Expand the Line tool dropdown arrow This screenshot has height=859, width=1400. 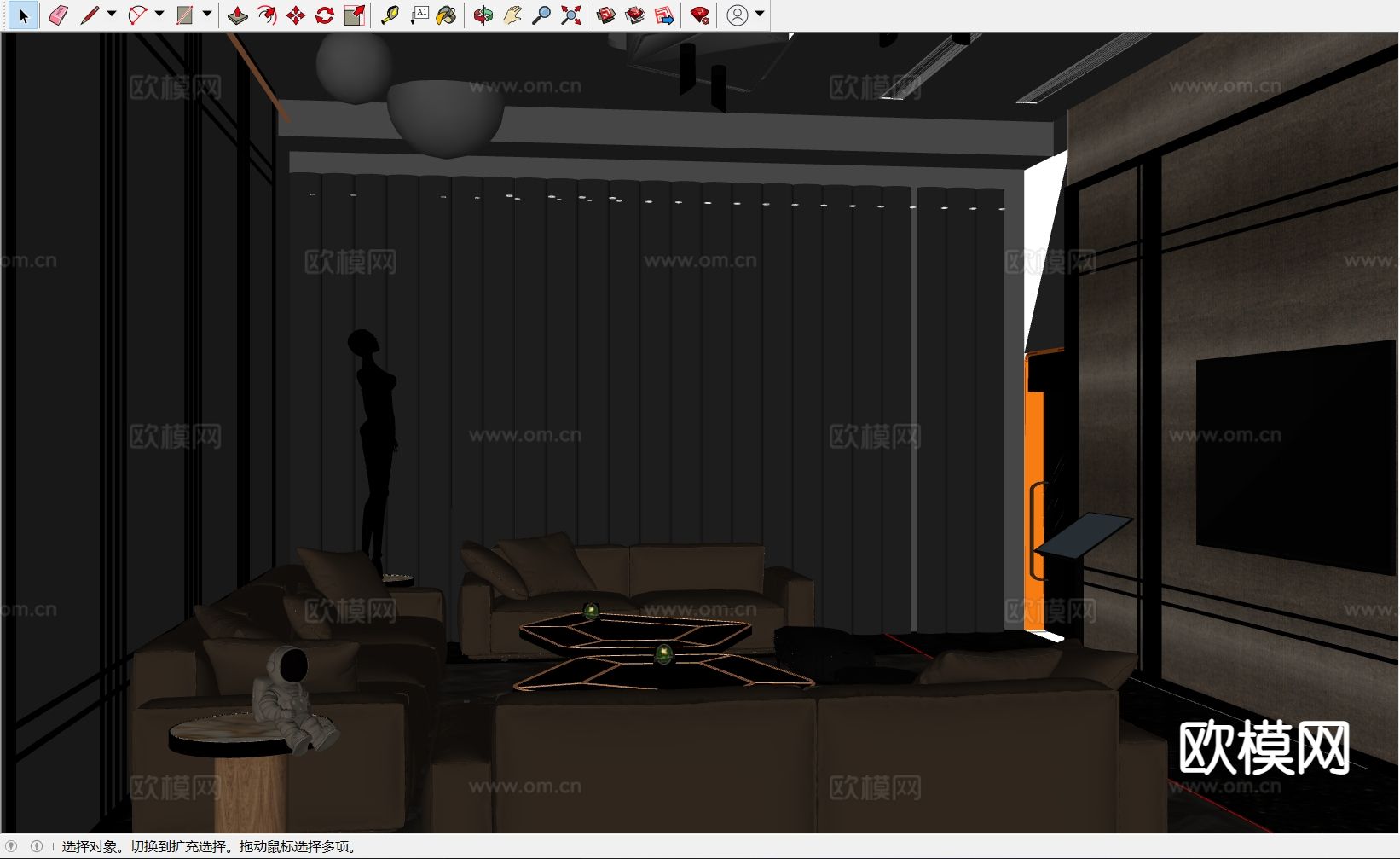tap(112, 15)
